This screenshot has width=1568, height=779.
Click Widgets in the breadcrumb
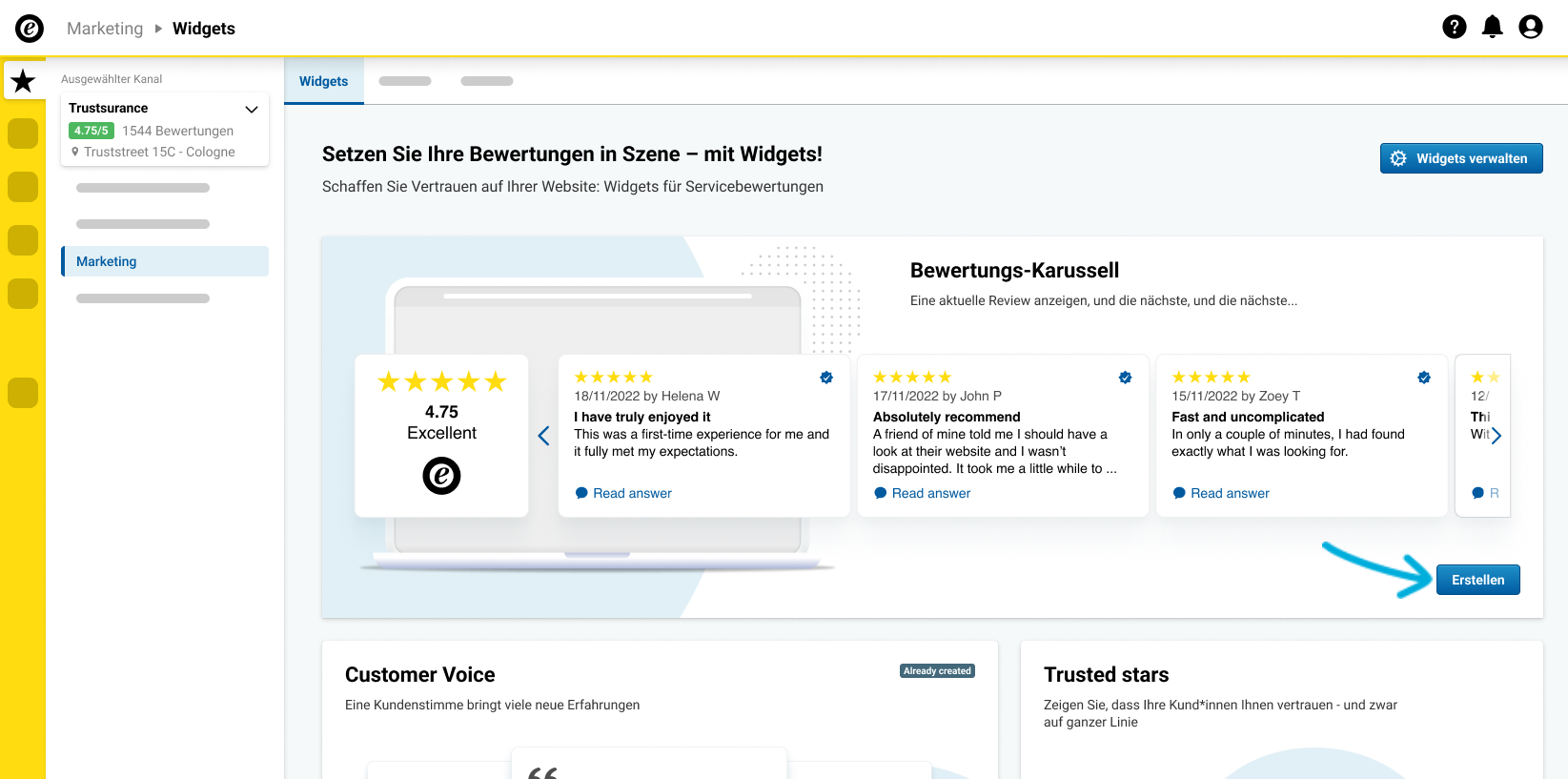click(204, 29)
